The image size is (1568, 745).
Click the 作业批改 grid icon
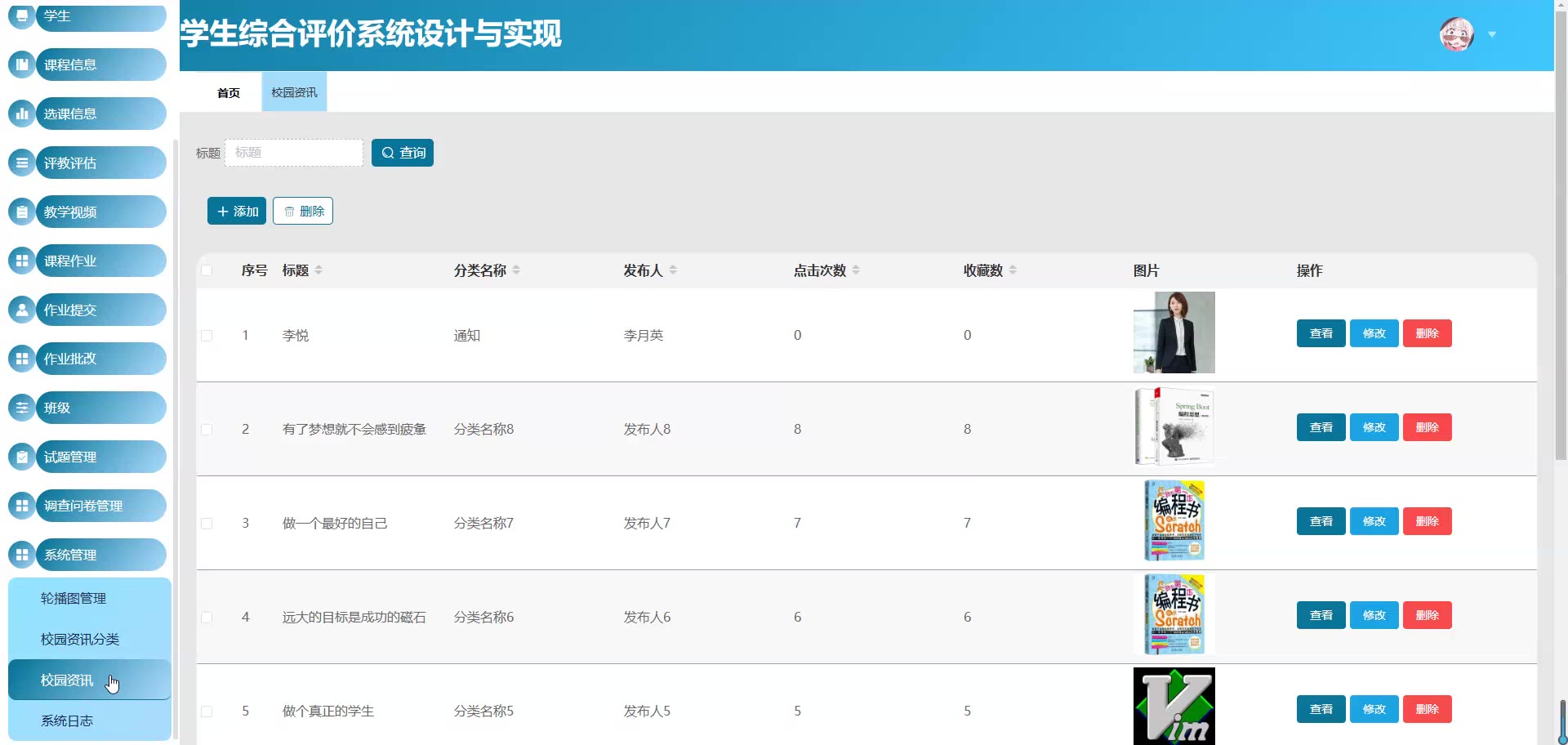(22, 359)
